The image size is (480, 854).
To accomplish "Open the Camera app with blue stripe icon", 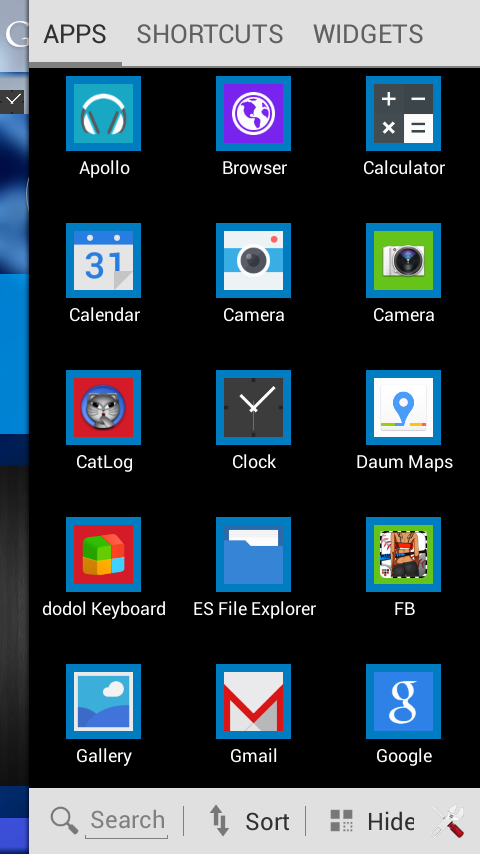I will 253,260.
